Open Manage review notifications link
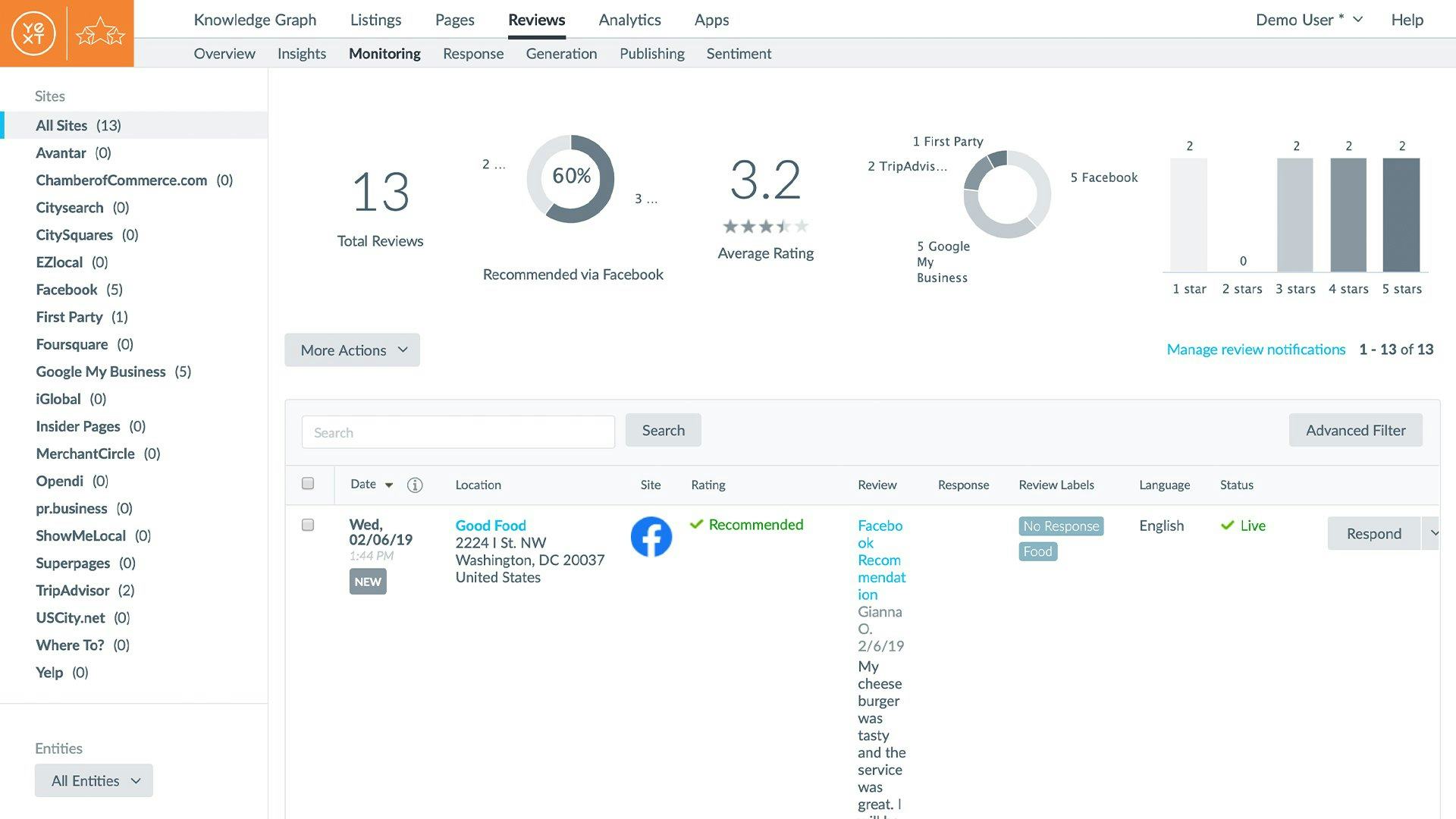Screen dimensions: 1456x819 (x=1256, y=350)
